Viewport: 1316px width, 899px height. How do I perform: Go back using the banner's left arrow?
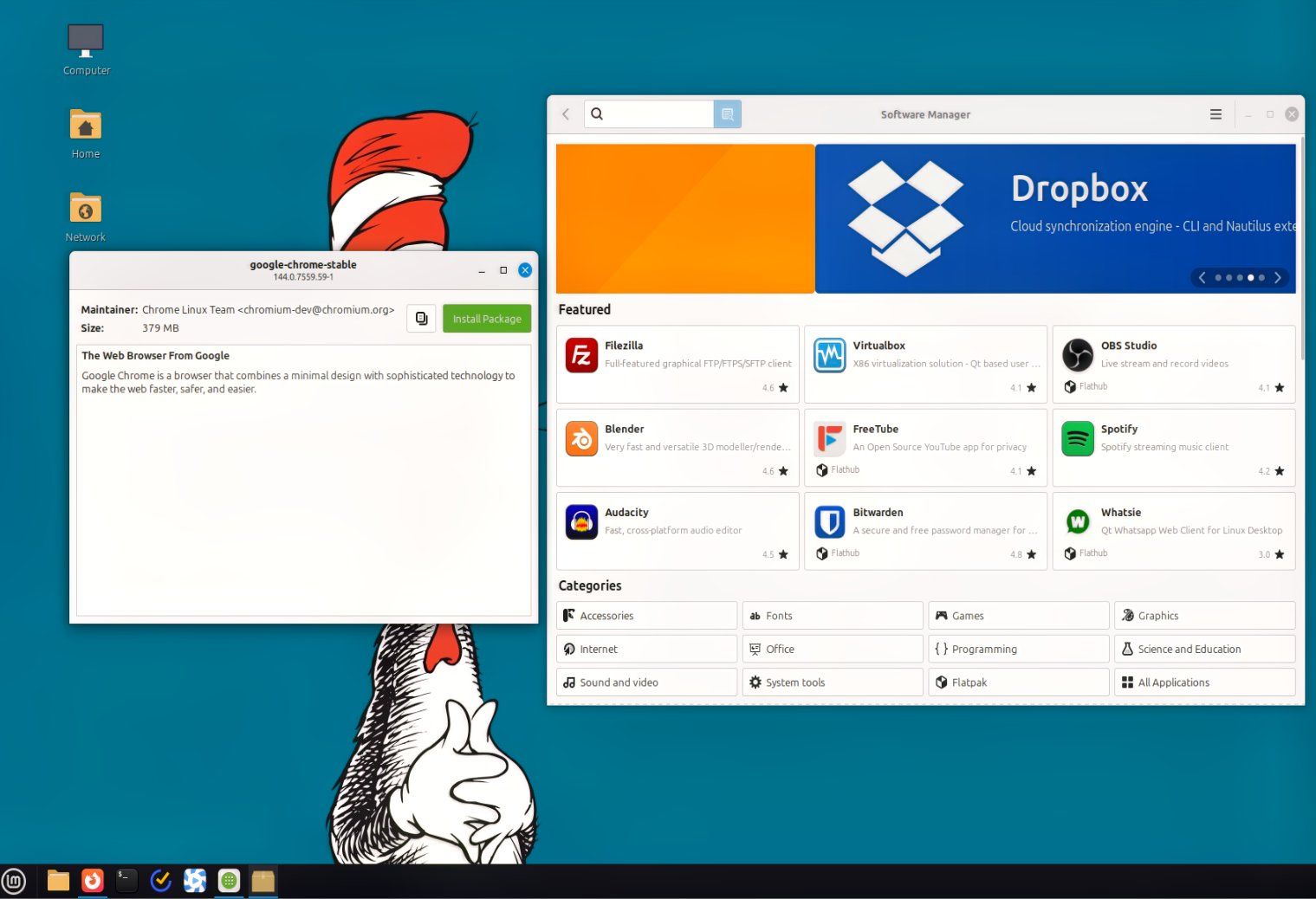(x=1202, y=277)
